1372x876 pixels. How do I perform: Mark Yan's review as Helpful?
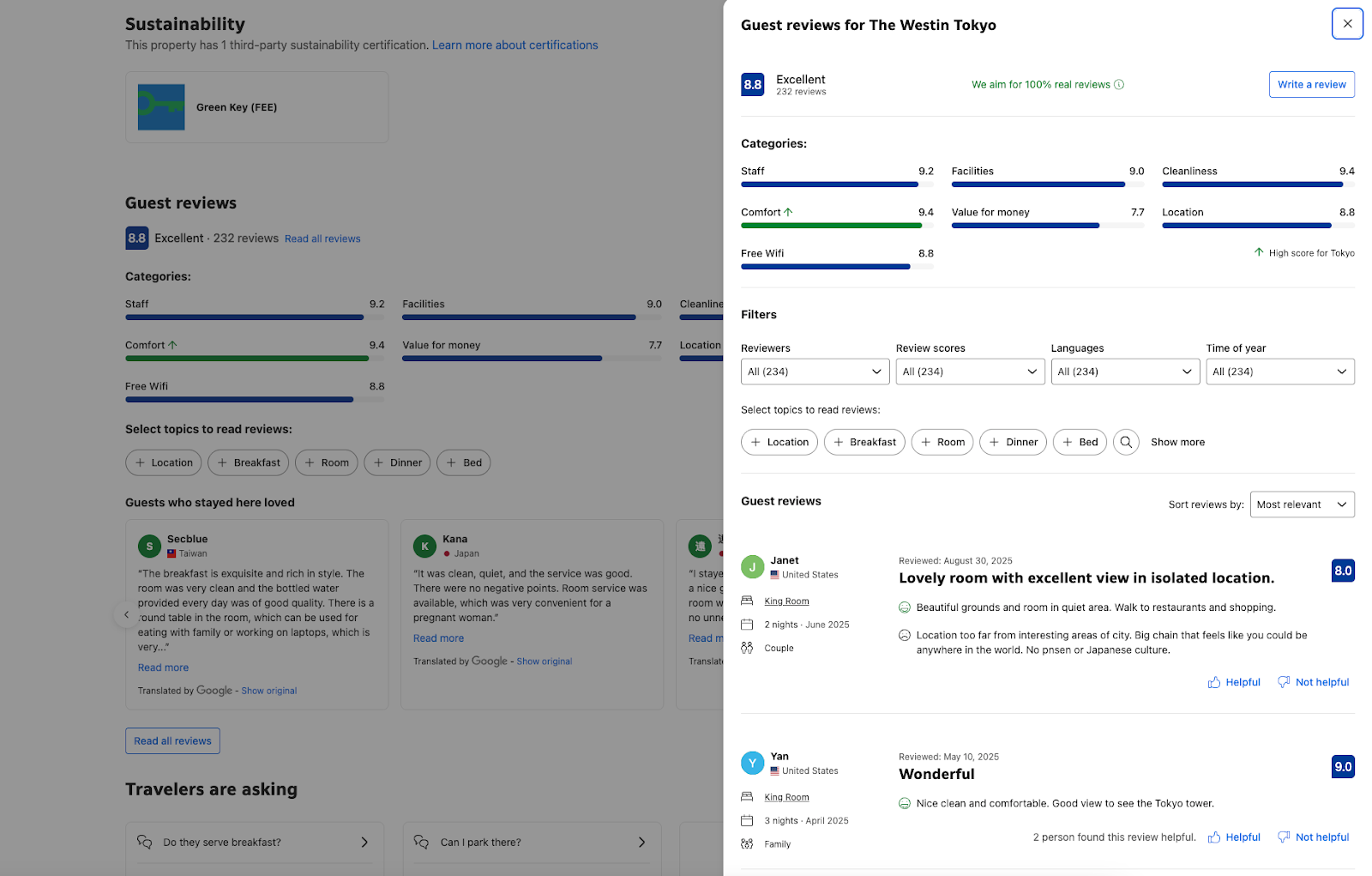[x=1234, y=837]
